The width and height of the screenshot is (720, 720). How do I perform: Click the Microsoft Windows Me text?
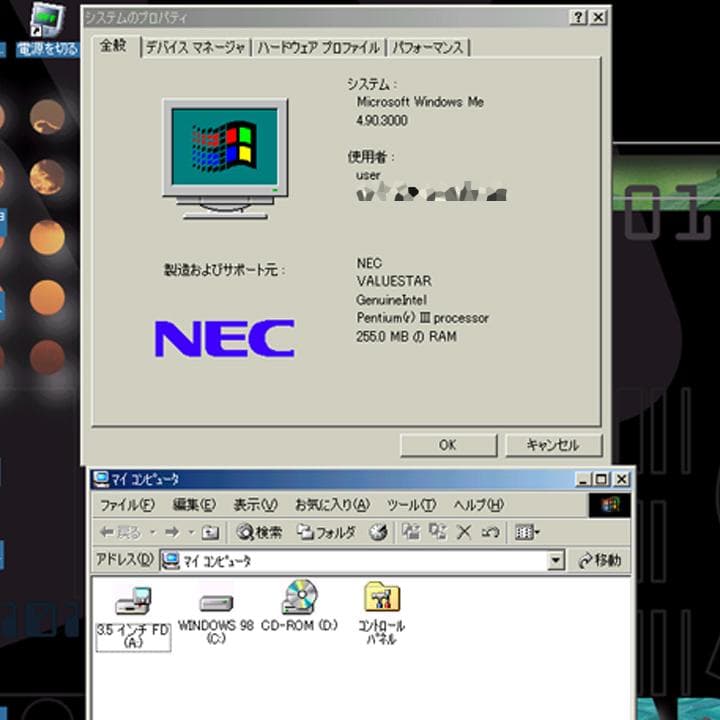[420, 102]
